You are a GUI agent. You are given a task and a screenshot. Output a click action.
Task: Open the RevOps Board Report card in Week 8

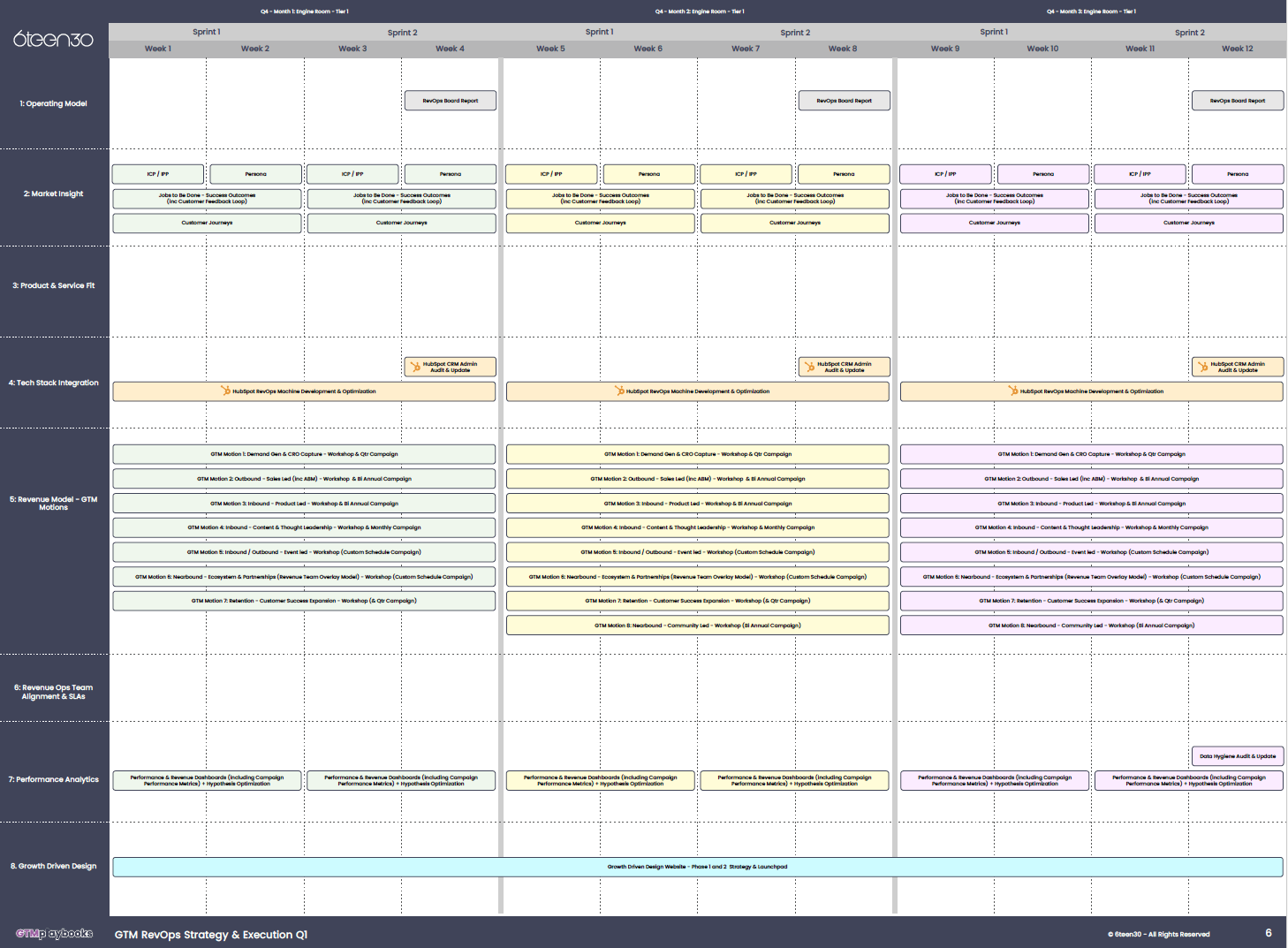tap(844, 101)
